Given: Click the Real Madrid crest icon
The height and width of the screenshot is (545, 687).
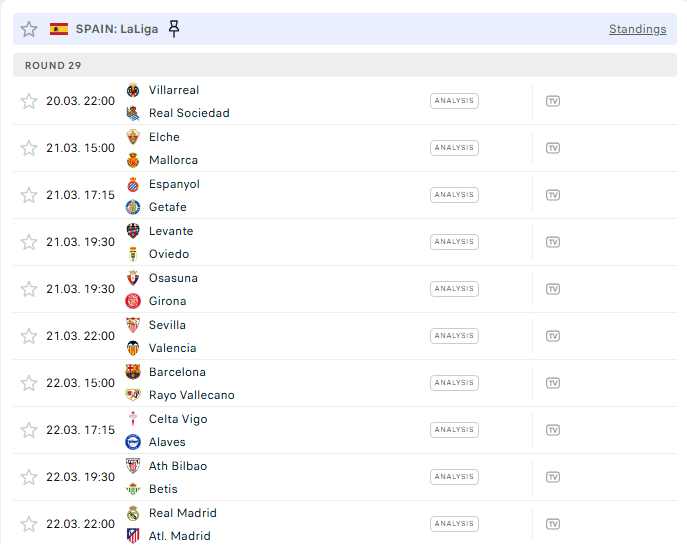Looking at the screenshot, I should click(x=133, y=513).
